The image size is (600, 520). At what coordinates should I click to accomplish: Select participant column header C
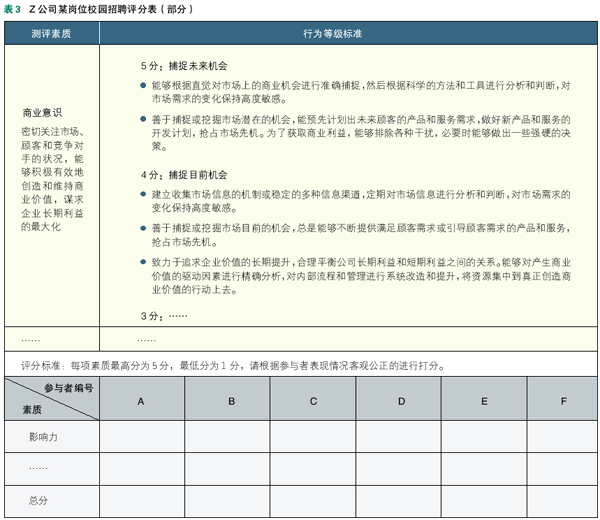click(x=313, y=401)
